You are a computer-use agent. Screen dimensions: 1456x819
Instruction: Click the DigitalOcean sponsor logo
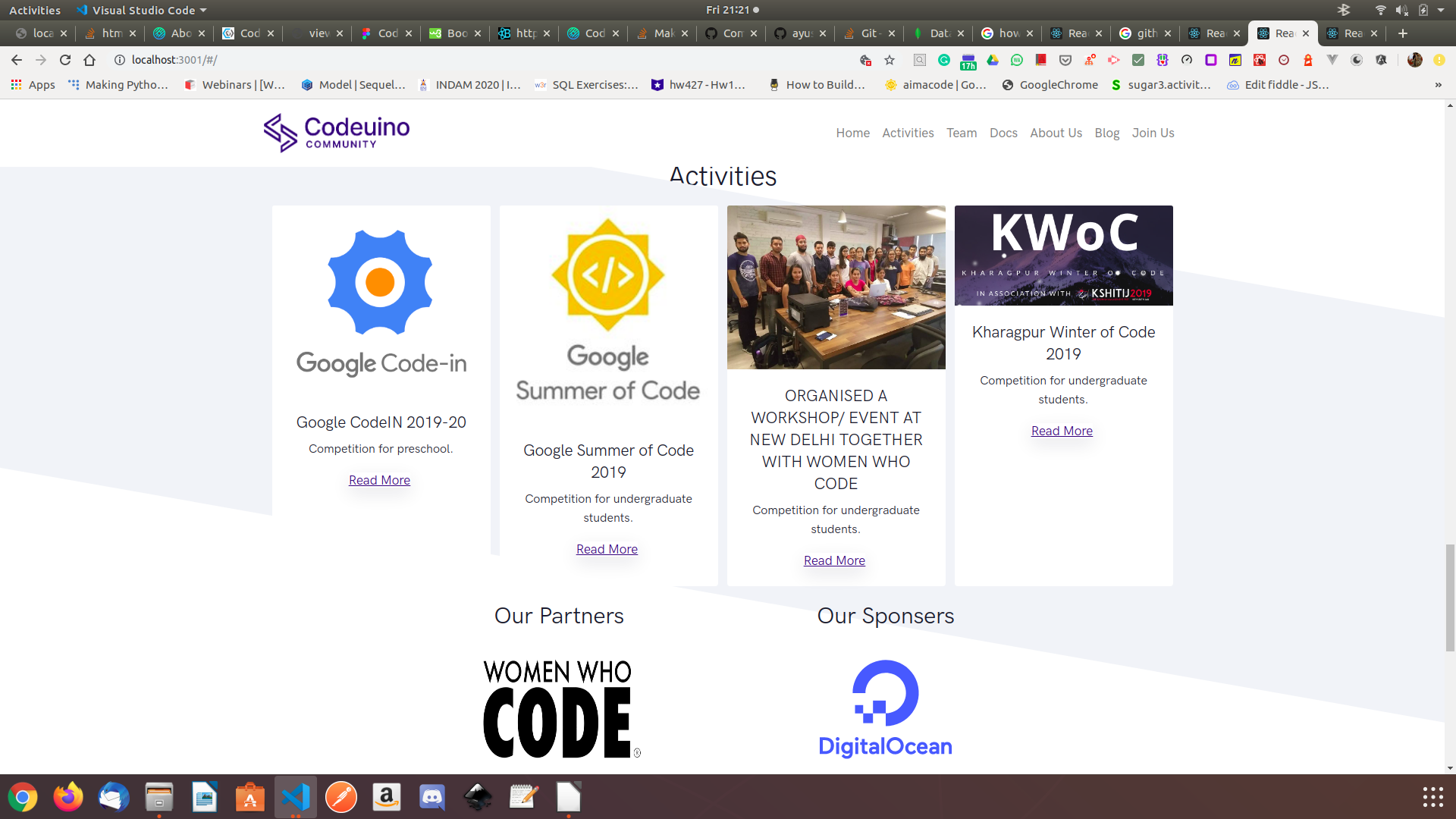[885, 708]
